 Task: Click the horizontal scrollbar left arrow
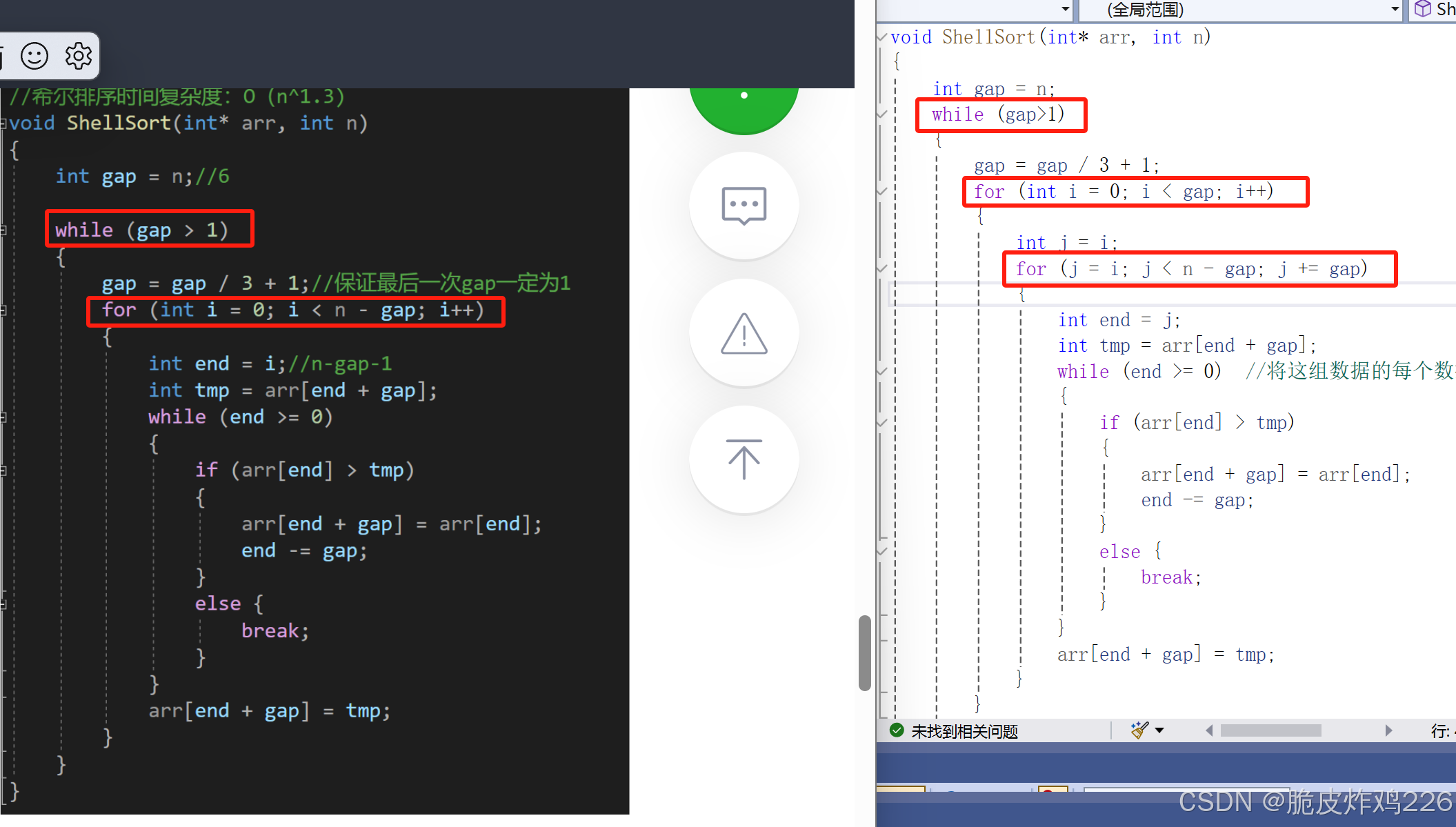tap(1209, 730)
